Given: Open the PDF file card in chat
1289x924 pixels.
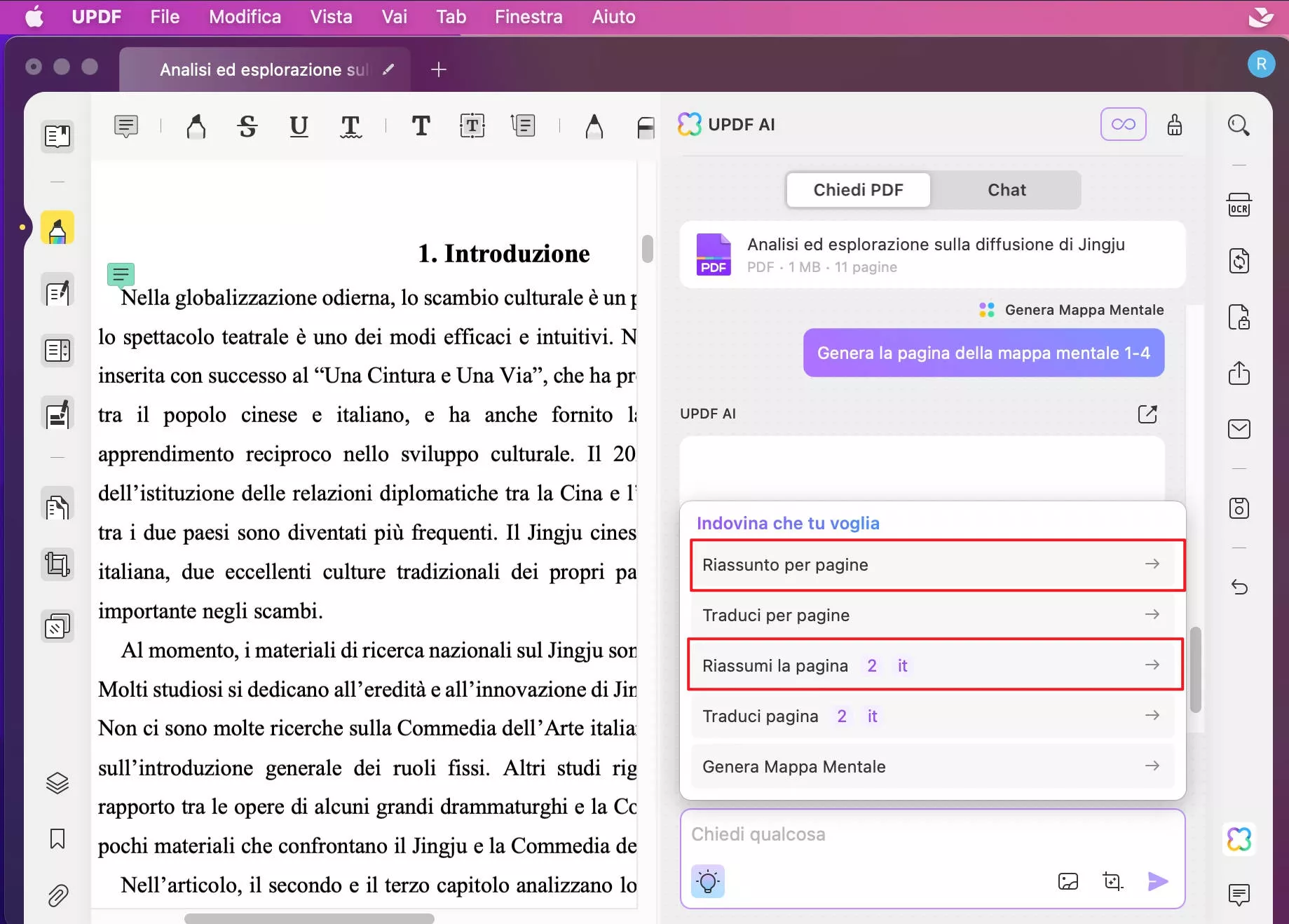Looking at the screenshot, I should pyautogui.click(x=932, y=254).
